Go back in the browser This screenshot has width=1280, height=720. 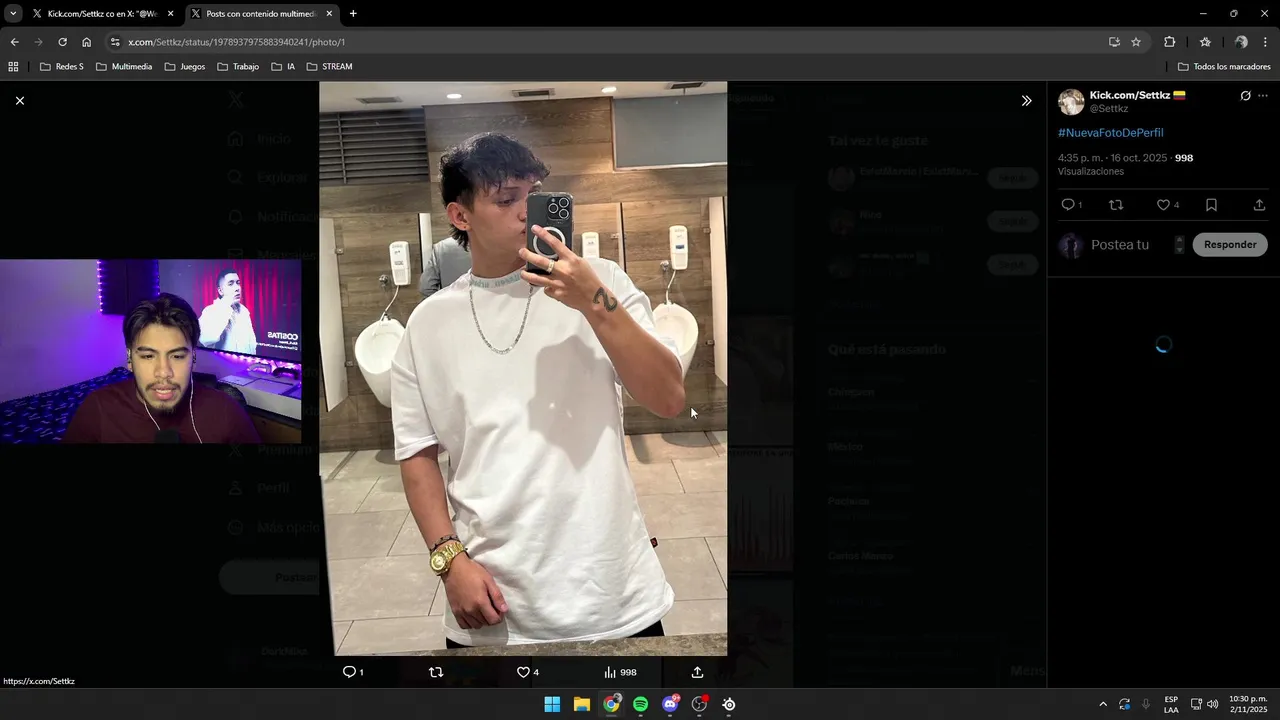tap(14, 42)
